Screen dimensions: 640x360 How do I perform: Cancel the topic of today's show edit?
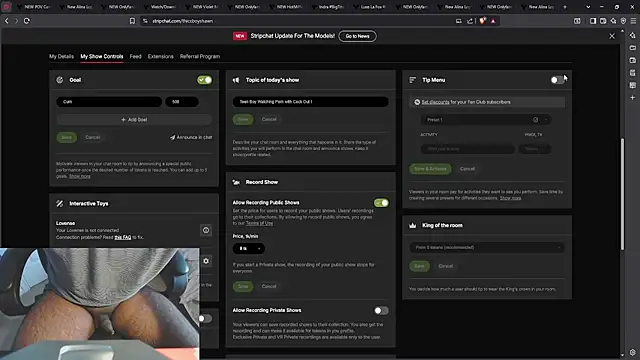coord(269,119)
